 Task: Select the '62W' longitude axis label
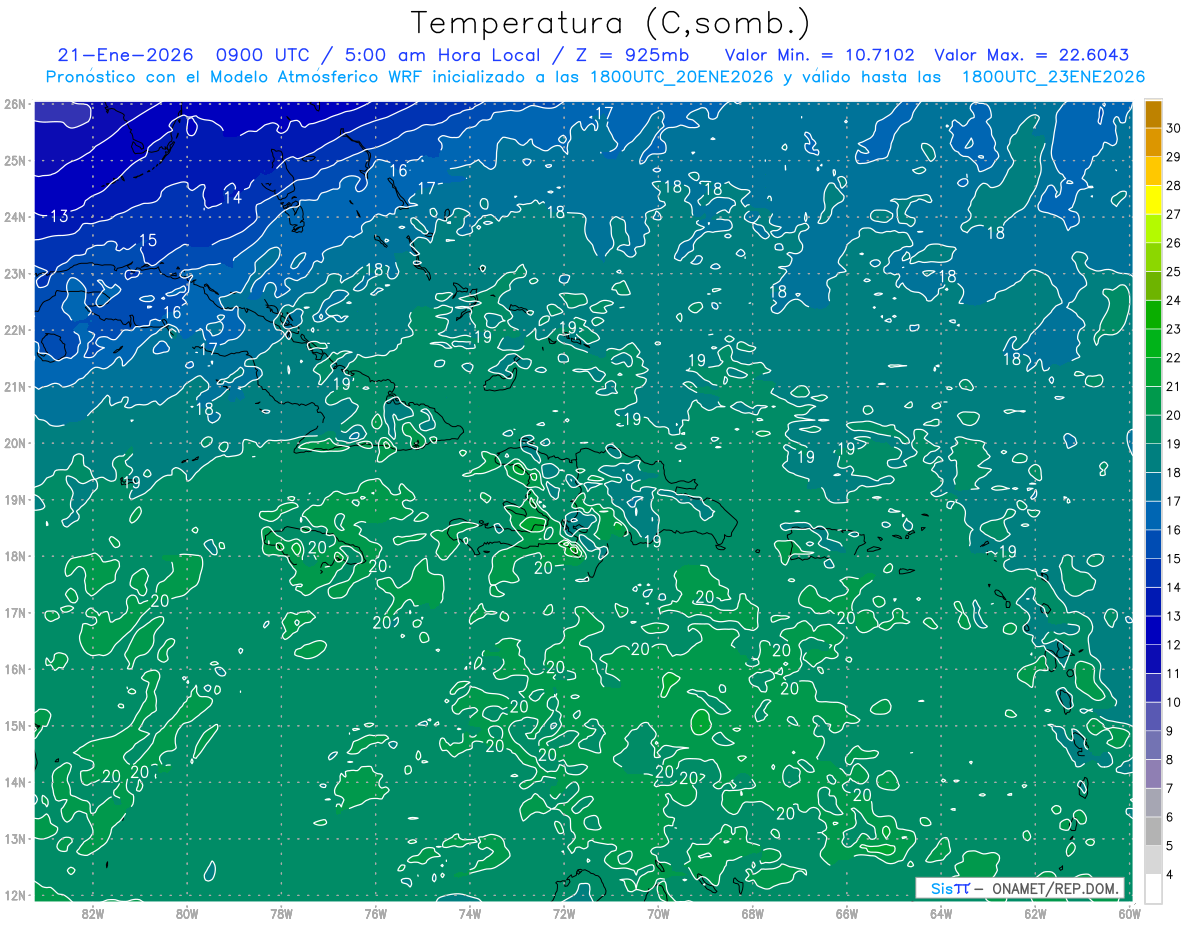pos(1035,913)
